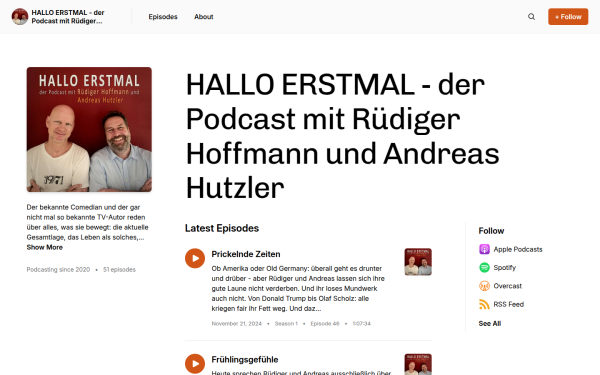Click Prickelnde Zeiten episode description text
The image size is (600, 375).
click(x=298, y=288)
